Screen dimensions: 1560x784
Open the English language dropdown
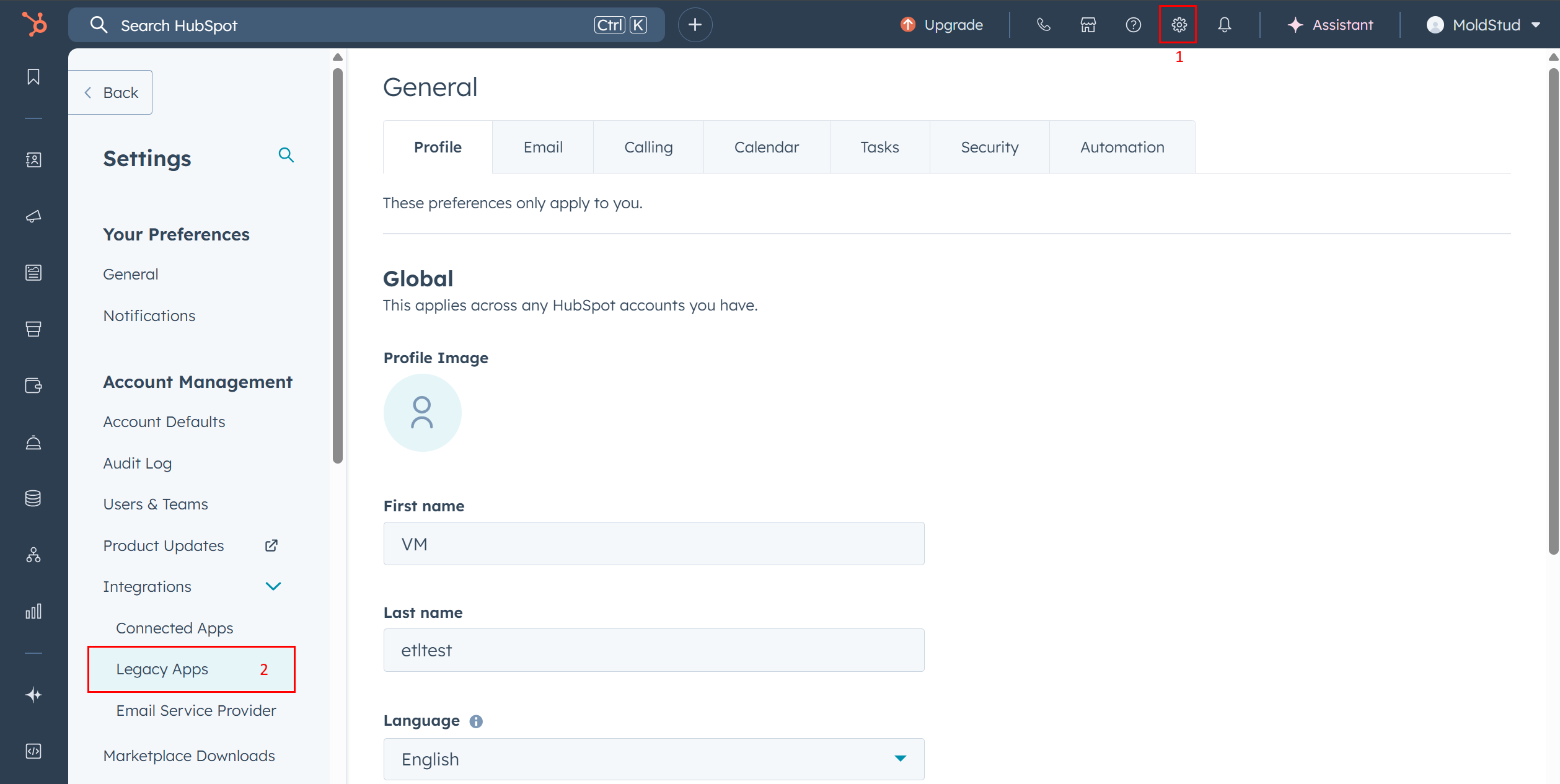click(x=653, y=759)
